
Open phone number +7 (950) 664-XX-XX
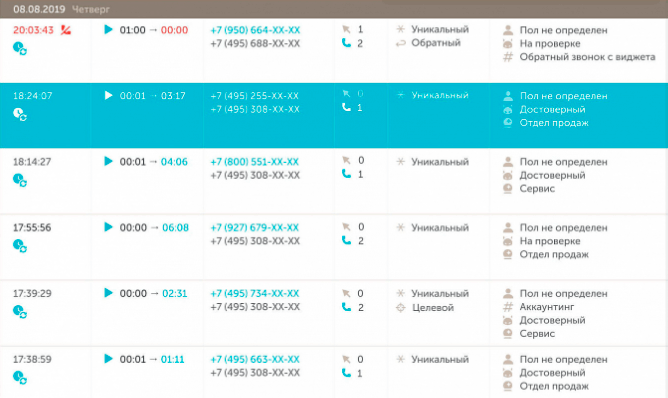point(255,30)
